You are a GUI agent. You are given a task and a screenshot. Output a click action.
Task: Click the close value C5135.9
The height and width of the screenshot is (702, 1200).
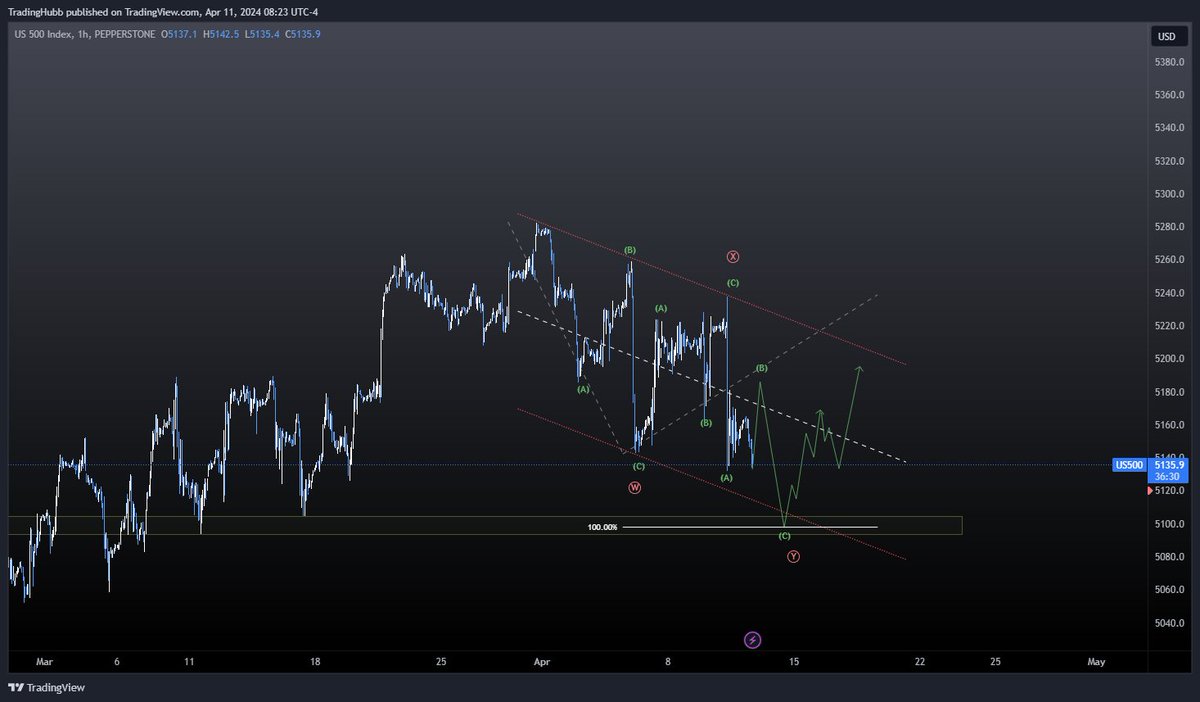pyautogui.click(x=303, y=34)
